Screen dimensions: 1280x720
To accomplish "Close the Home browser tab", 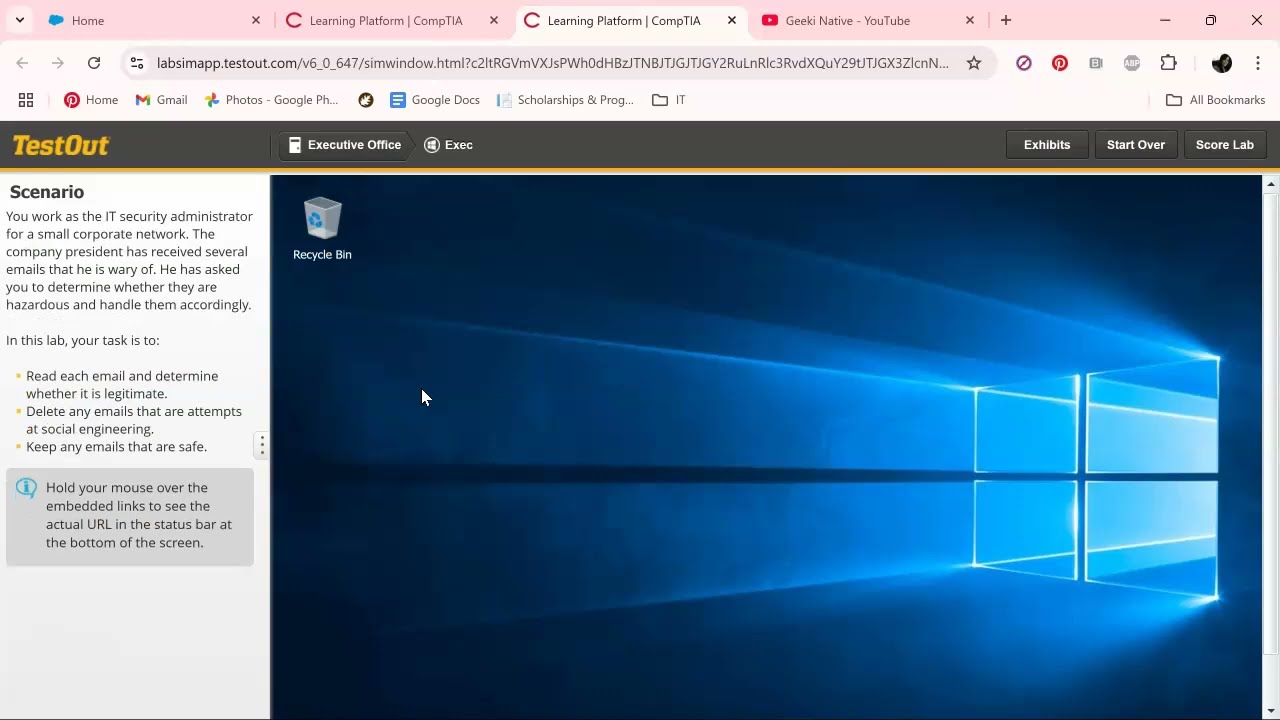I will coord(256,20).
